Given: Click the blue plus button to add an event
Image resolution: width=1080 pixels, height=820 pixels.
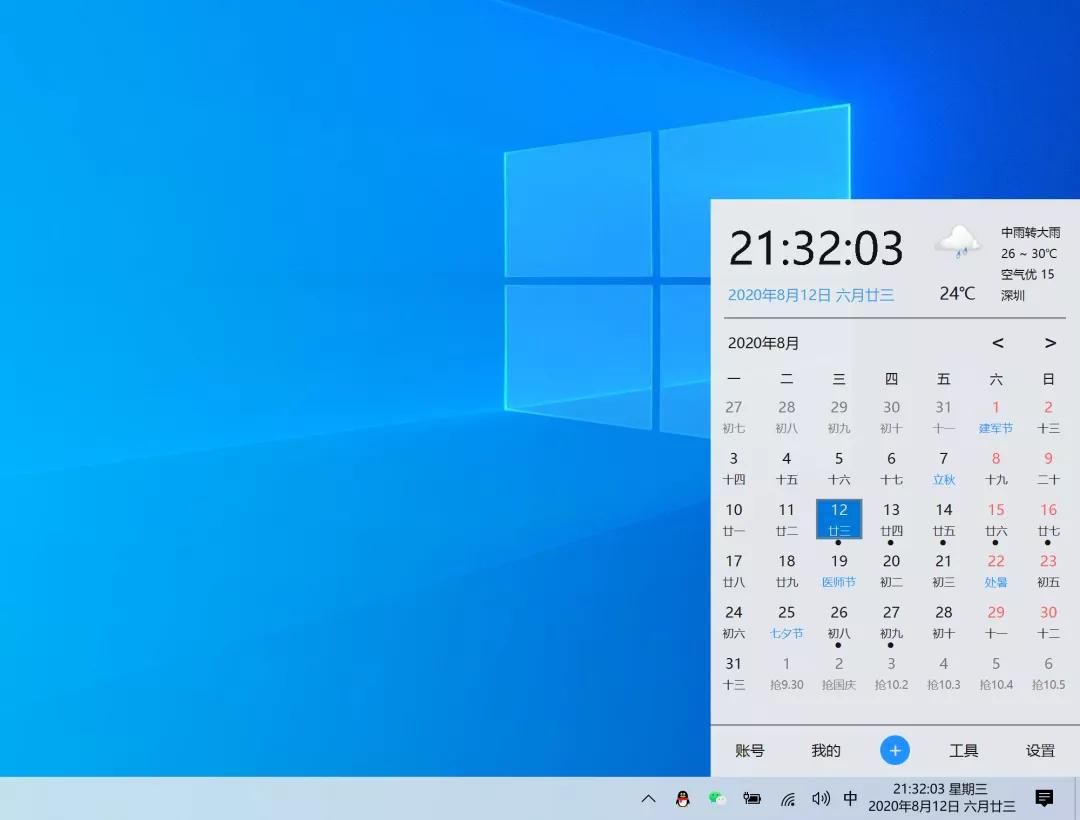Looking at the screenshot, I should pos(895,750).
